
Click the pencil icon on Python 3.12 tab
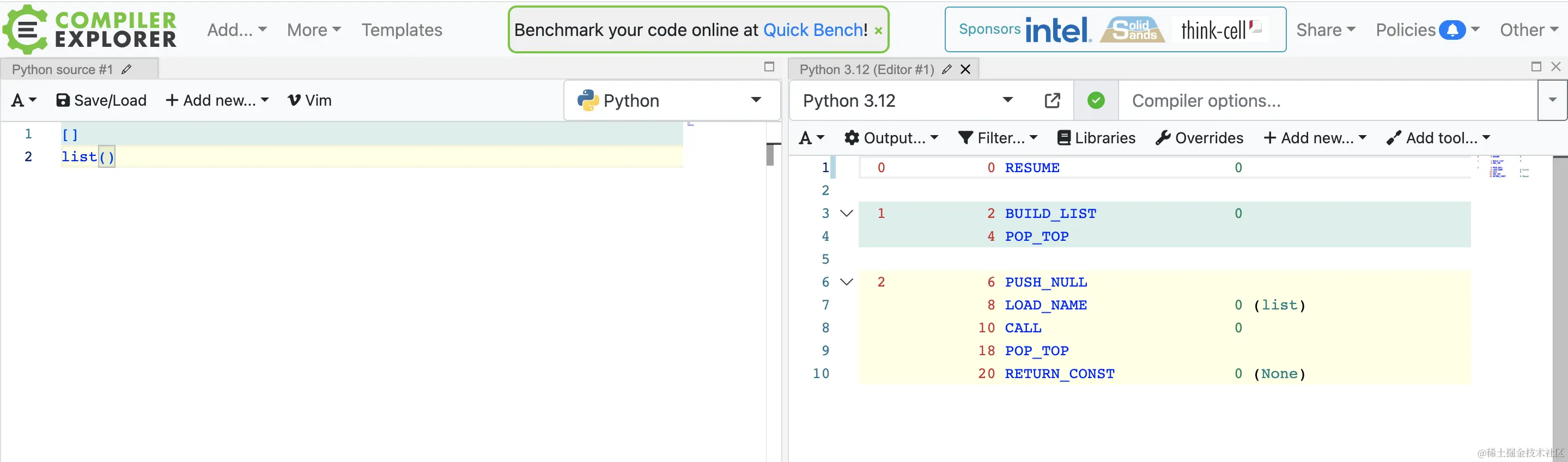coord(946,69)
